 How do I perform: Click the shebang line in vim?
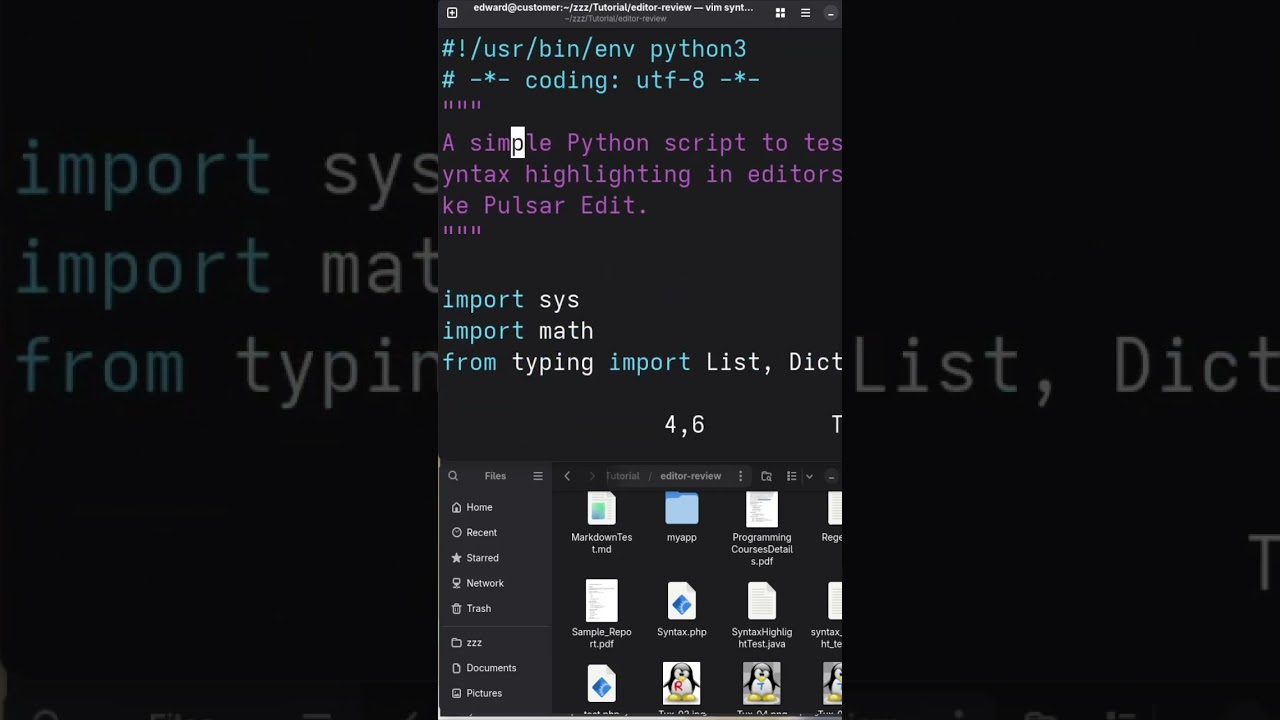click(x=594, y=49)
